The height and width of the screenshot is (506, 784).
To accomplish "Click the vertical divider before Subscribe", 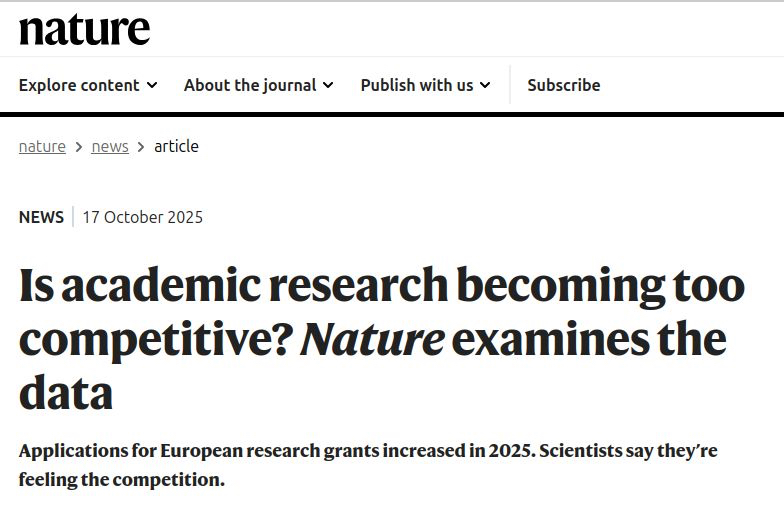I will 510,85.
